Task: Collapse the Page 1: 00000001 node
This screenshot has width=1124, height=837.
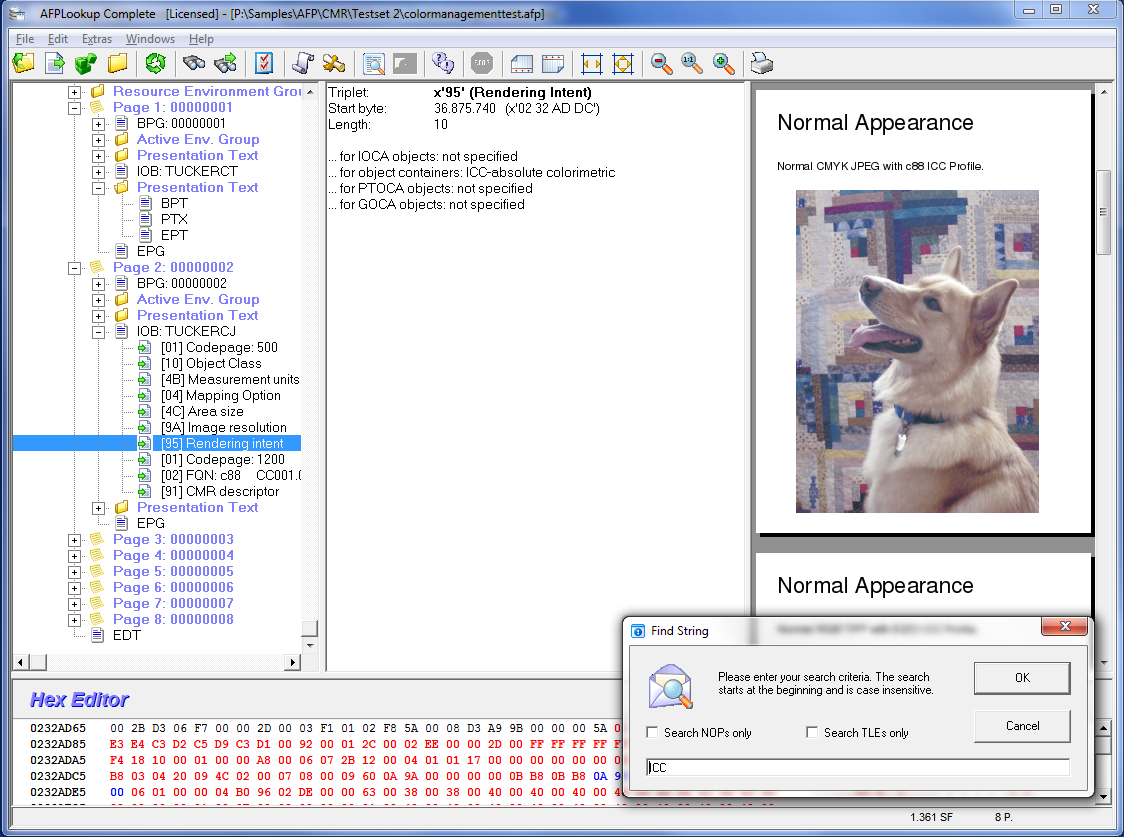Action: (74, 108)
